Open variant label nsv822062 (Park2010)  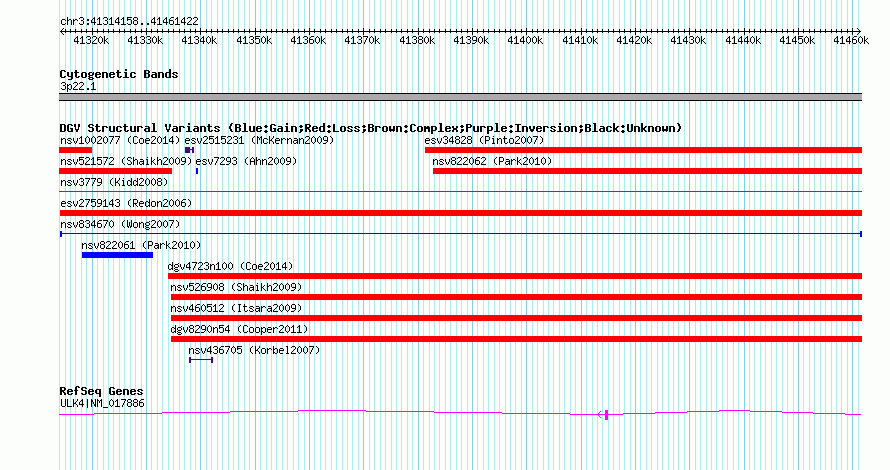click(x=492, y=161)
